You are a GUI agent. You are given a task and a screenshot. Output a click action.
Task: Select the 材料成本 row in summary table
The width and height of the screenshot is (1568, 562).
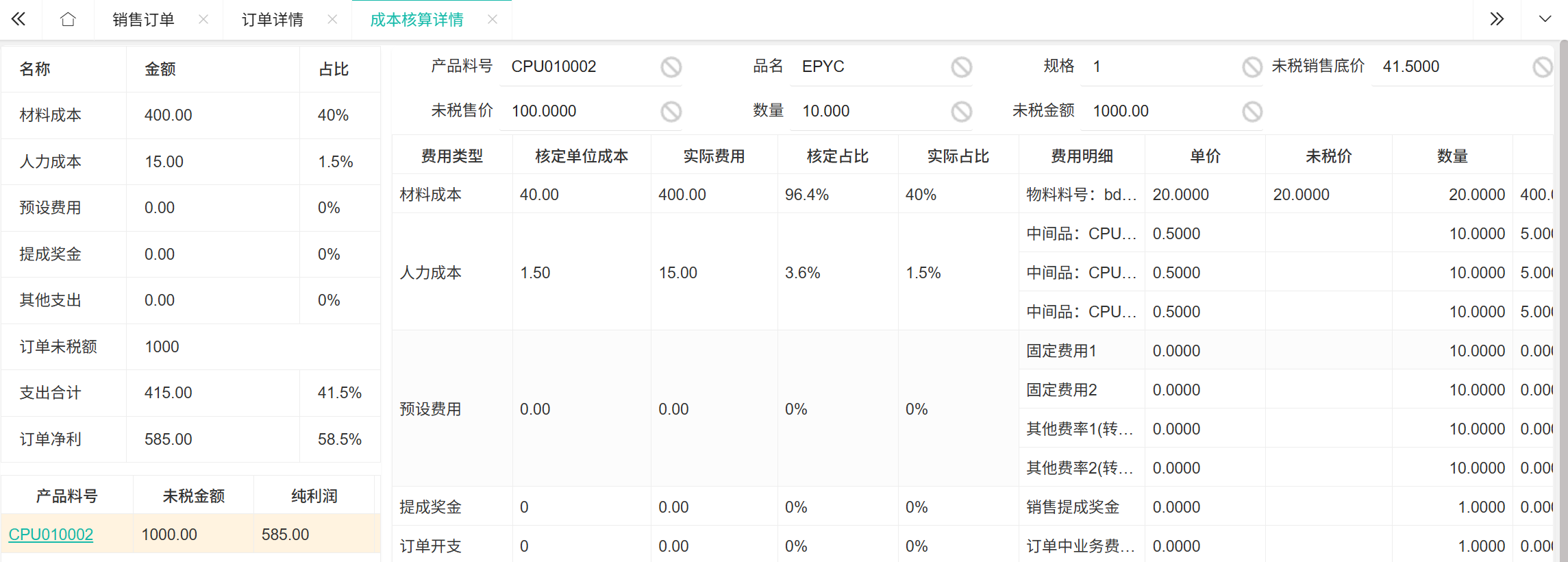coord(190,115)
